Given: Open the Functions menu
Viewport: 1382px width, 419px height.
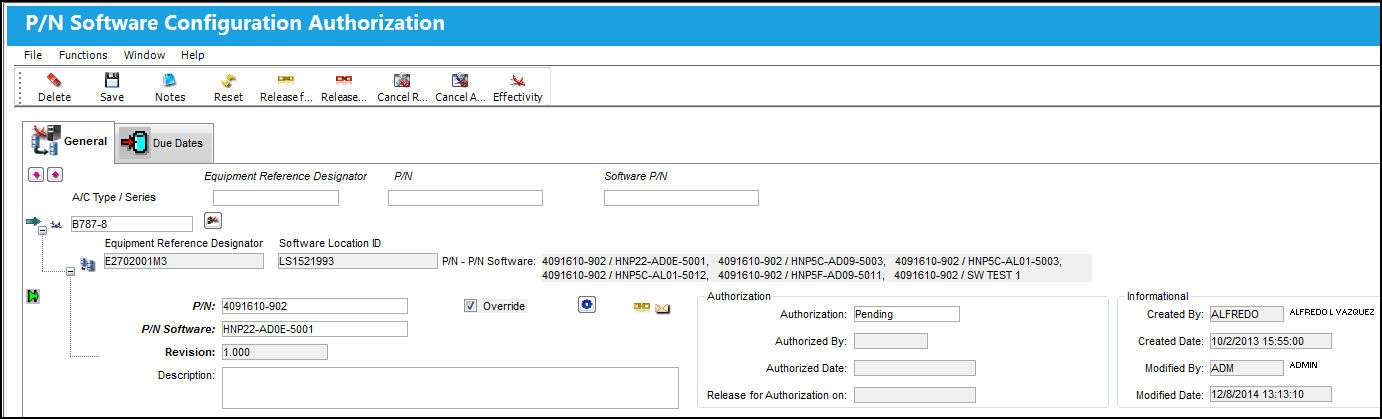Looking at the screenshot, I should 83,55.
